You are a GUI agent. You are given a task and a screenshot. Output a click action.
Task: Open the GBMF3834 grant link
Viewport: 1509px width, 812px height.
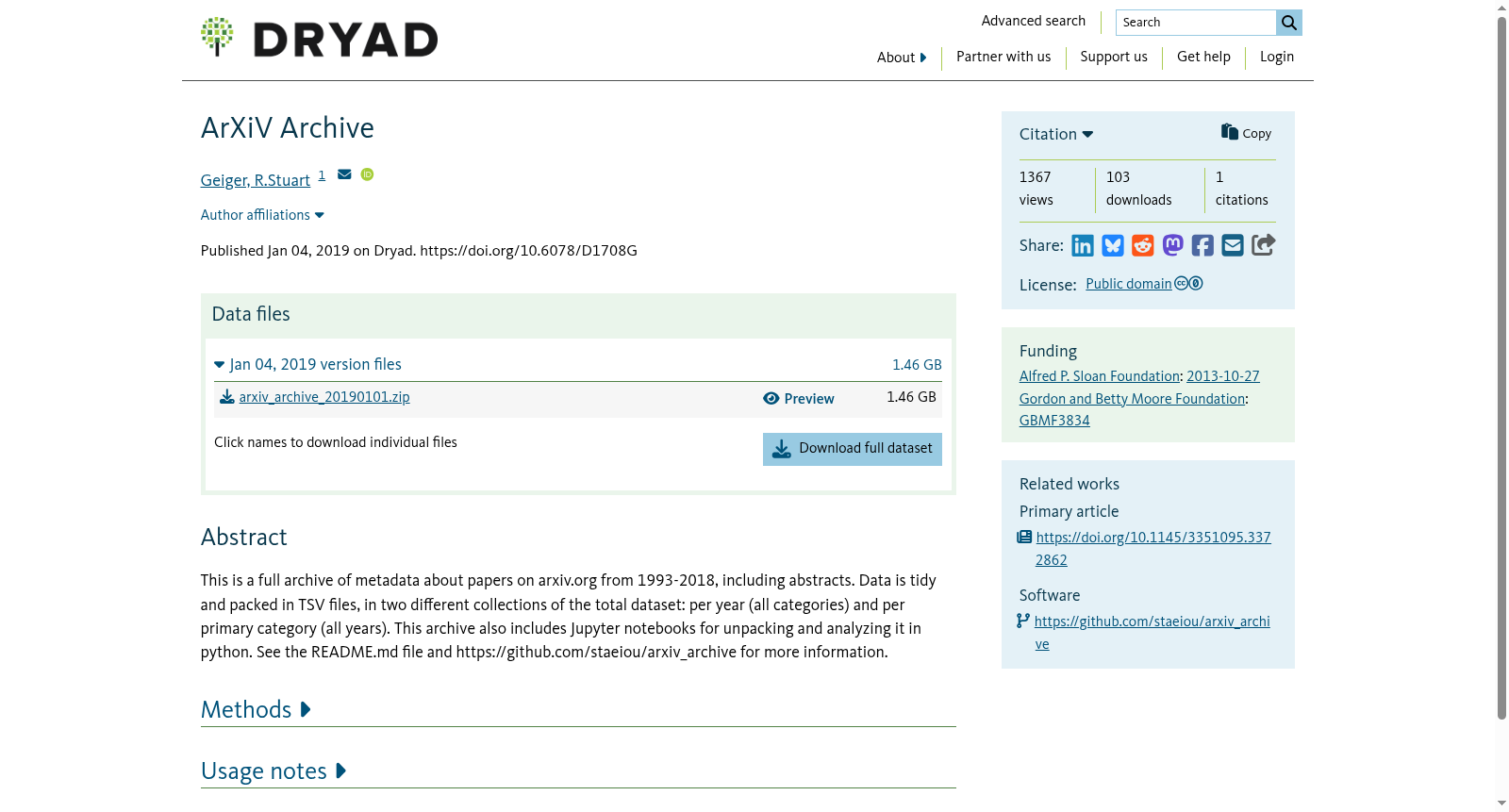point(1054,421)
